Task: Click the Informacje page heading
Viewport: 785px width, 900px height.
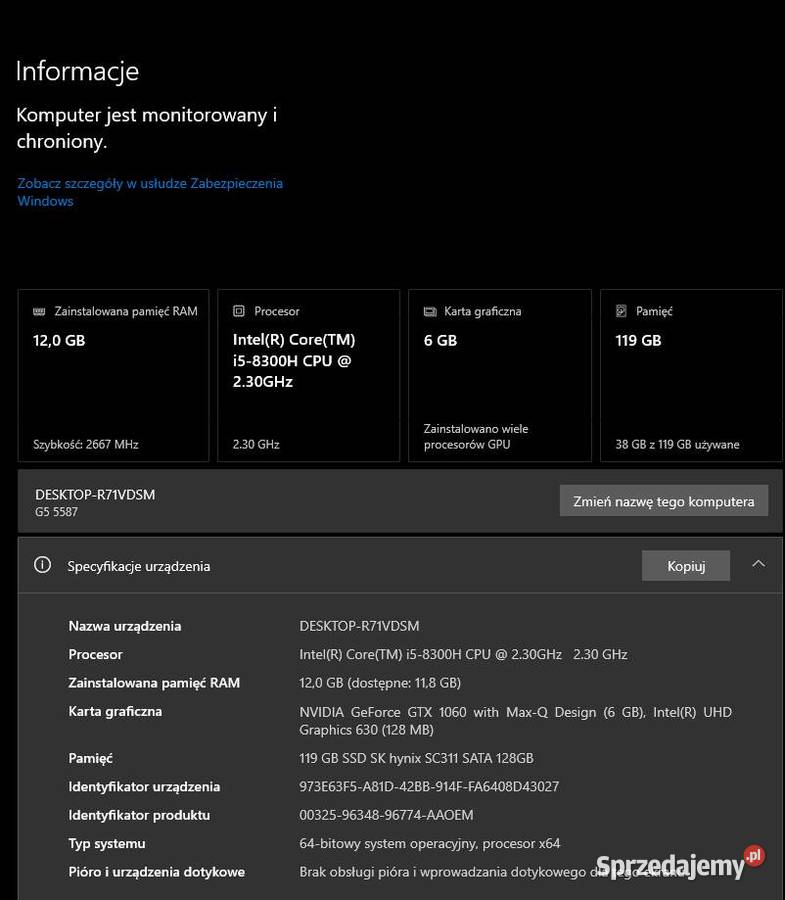Action: point(77,72)
